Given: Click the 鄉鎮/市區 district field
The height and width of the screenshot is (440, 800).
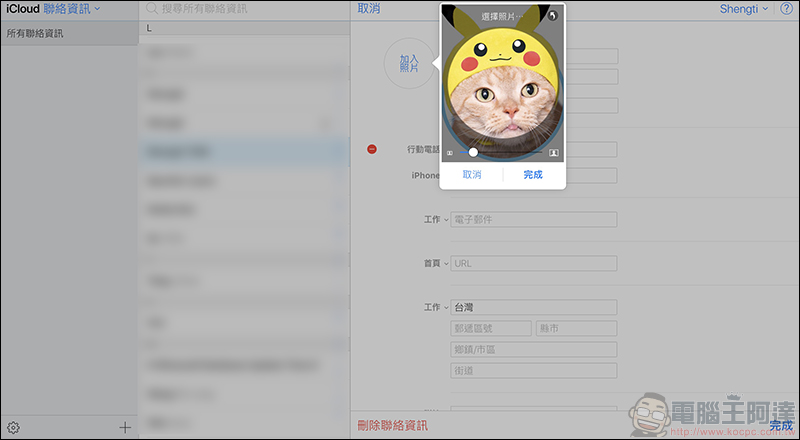Looking at the screenshot, I should coord(534,350).
